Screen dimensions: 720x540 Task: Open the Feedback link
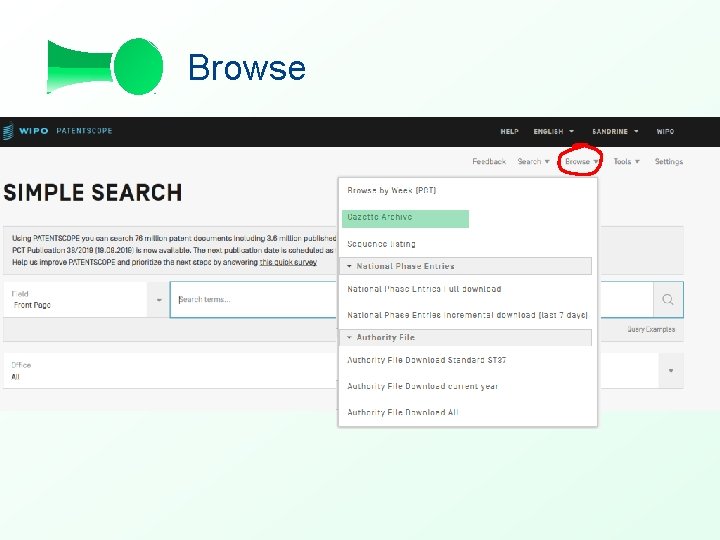489,162
